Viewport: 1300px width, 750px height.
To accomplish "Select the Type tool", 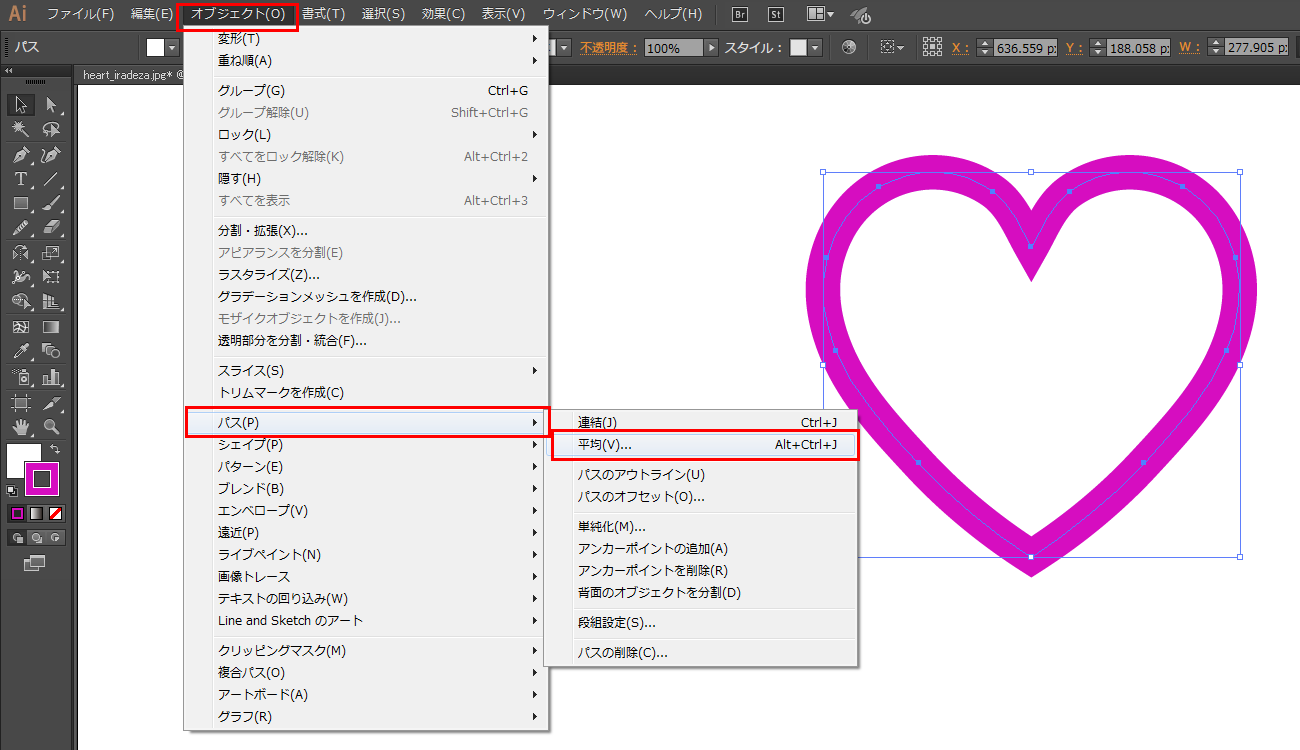I will coord(19,178).
